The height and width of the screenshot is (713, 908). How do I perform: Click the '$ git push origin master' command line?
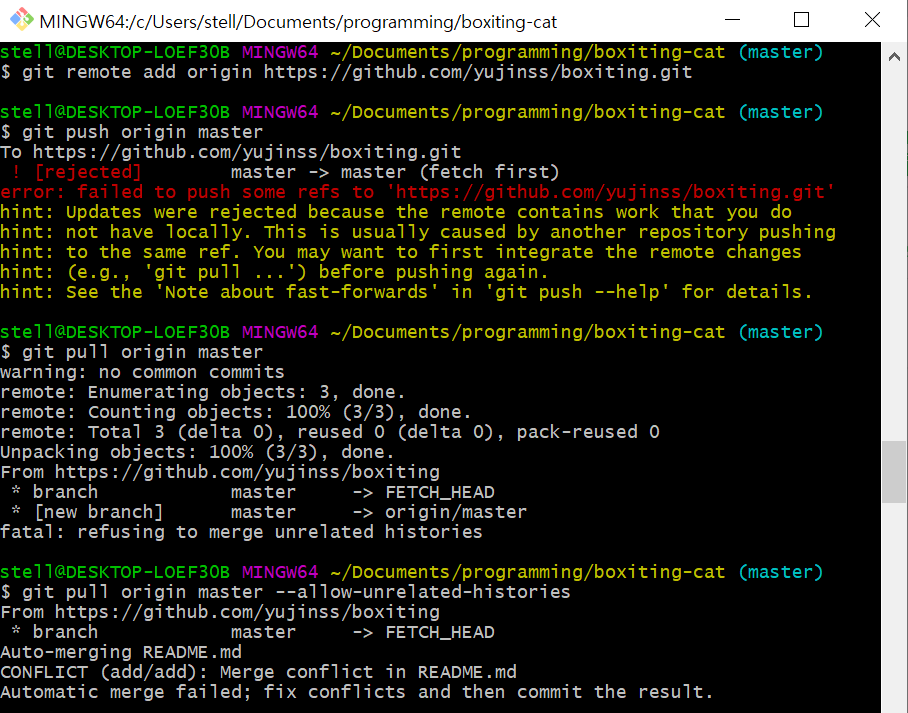click(x=131, y=132)
